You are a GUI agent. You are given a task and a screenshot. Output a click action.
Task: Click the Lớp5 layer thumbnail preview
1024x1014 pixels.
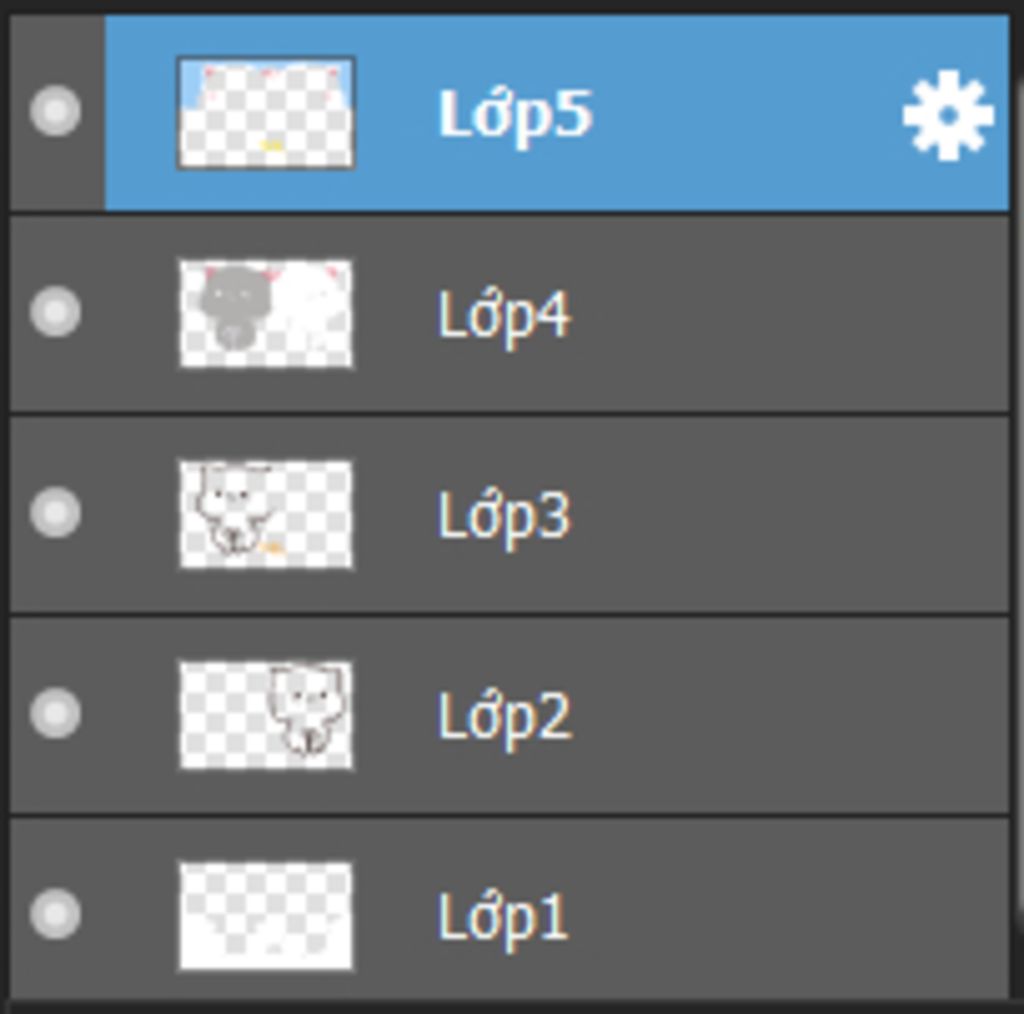(x=266, y=113)
